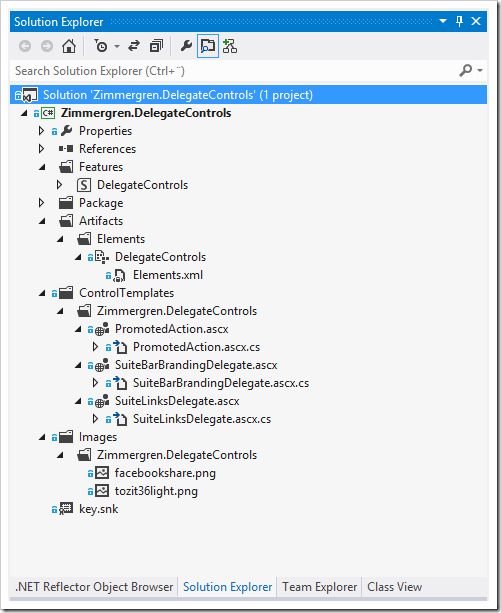Expand the Package folder
Screen dimensions: 501x613
(x=41, y=203)
